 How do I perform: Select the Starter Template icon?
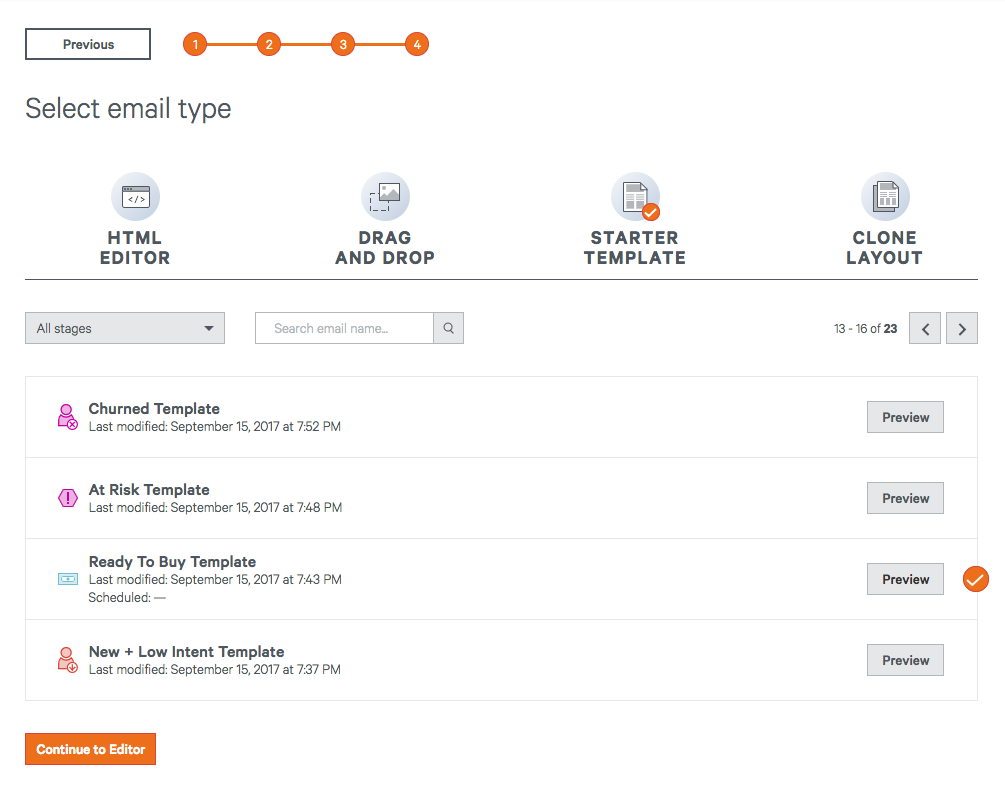point(635,196)
